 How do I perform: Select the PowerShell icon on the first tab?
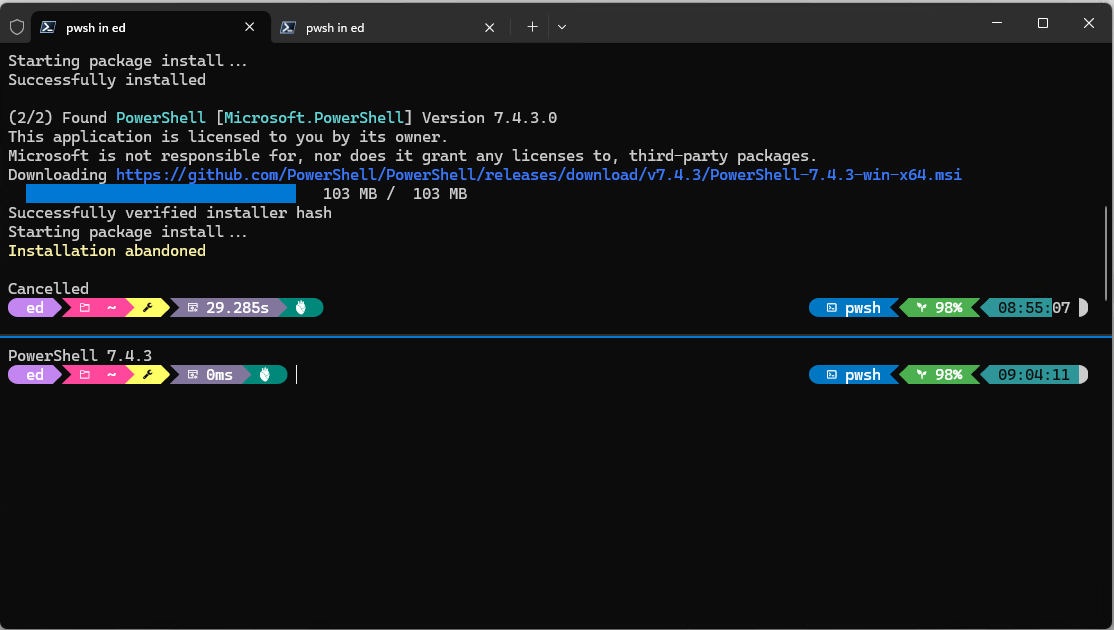(x=48, y=27)
